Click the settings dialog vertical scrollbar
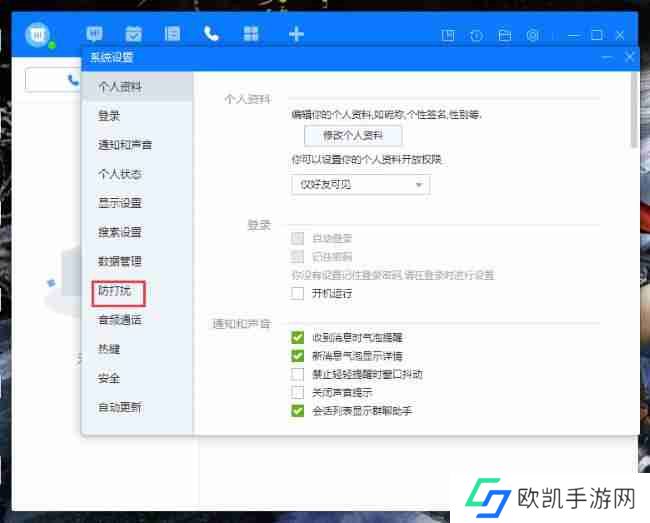650x523 pixels. [x=633, y=111]
